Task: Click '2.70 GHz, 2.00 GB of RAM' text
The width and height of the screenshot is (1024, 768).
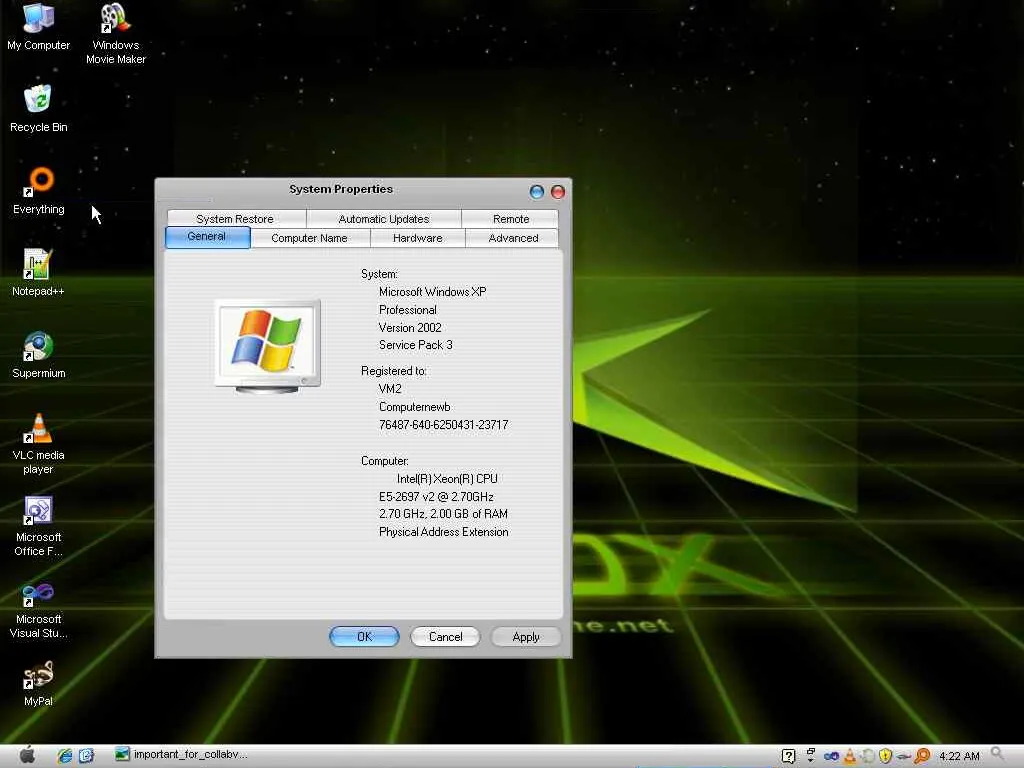Action: [443, 515]
